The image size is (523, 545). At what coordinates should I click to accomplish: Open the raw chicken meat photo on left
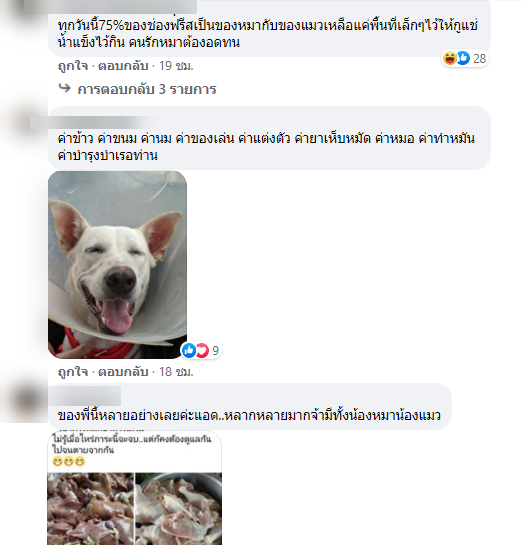coord(91,509)
